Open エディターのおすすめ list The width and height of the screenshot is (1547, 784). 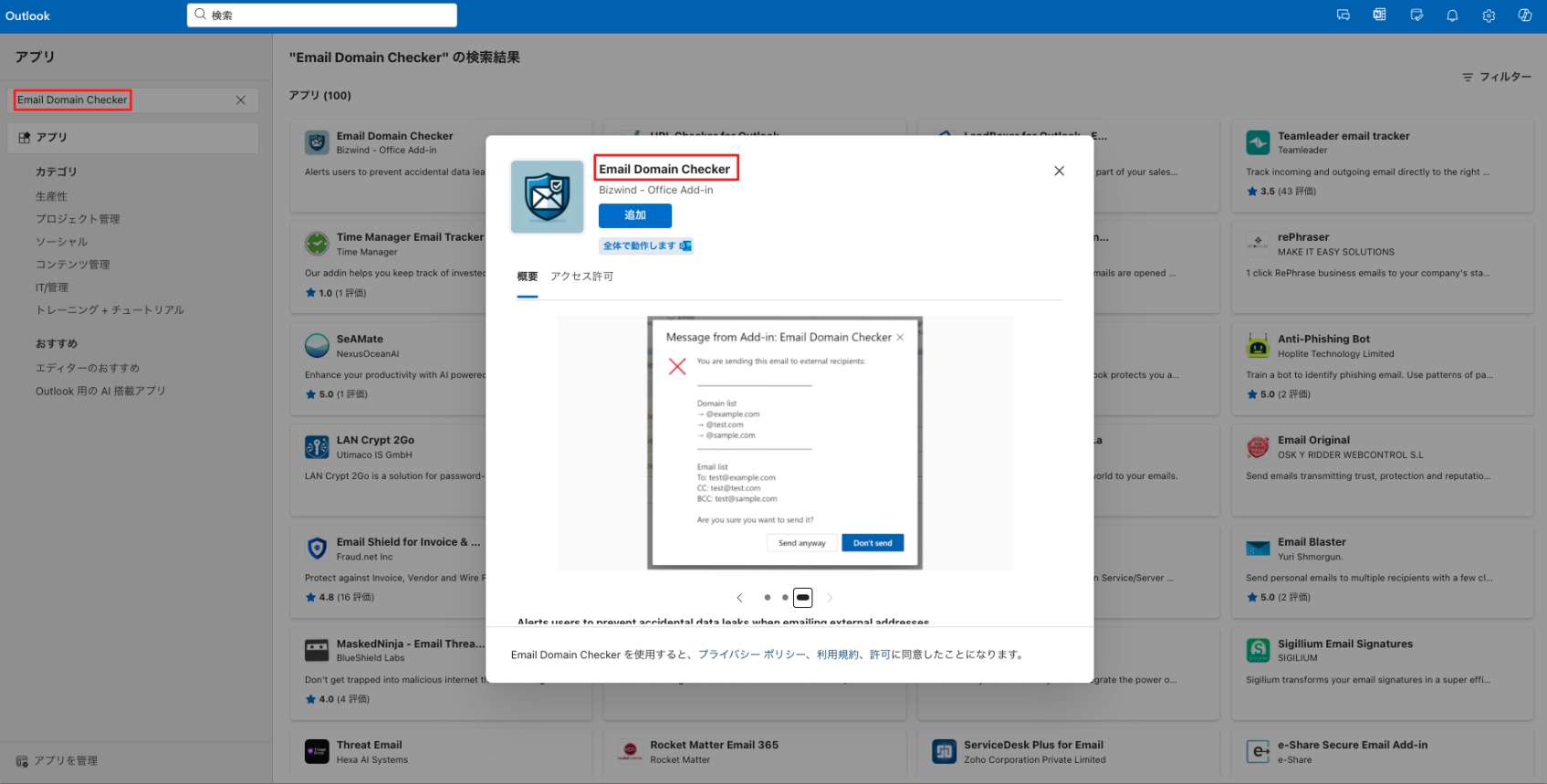(x=88, y=368)
